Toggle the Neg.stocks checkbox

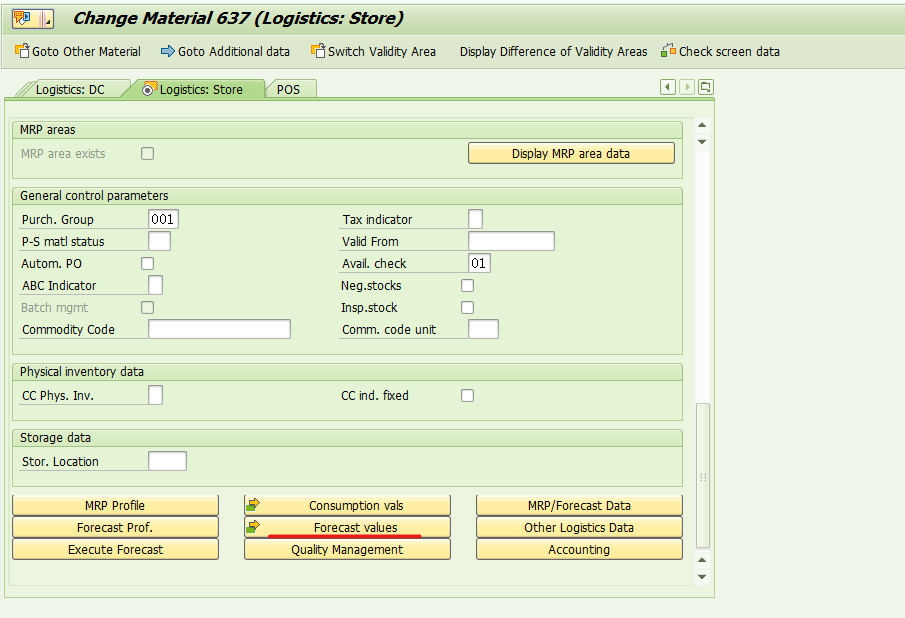[467, 286]
